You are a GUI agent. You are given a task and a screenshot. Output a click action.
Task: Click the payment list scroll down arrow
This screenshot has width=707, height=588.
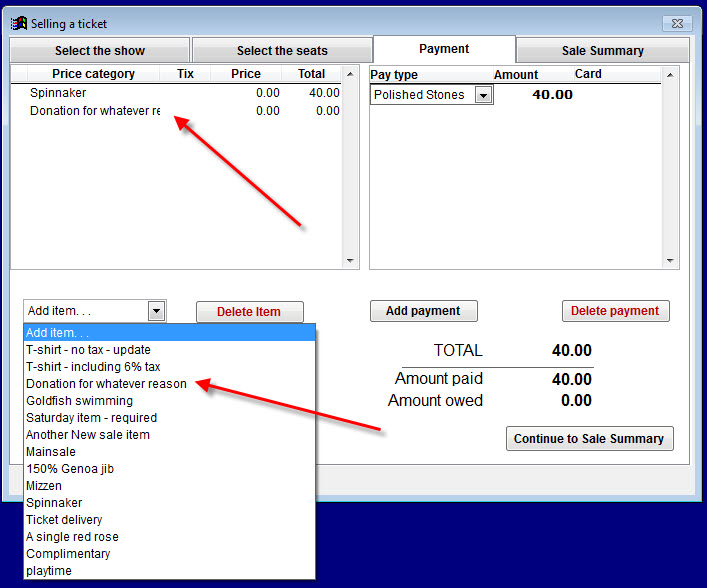pos(670,261)
